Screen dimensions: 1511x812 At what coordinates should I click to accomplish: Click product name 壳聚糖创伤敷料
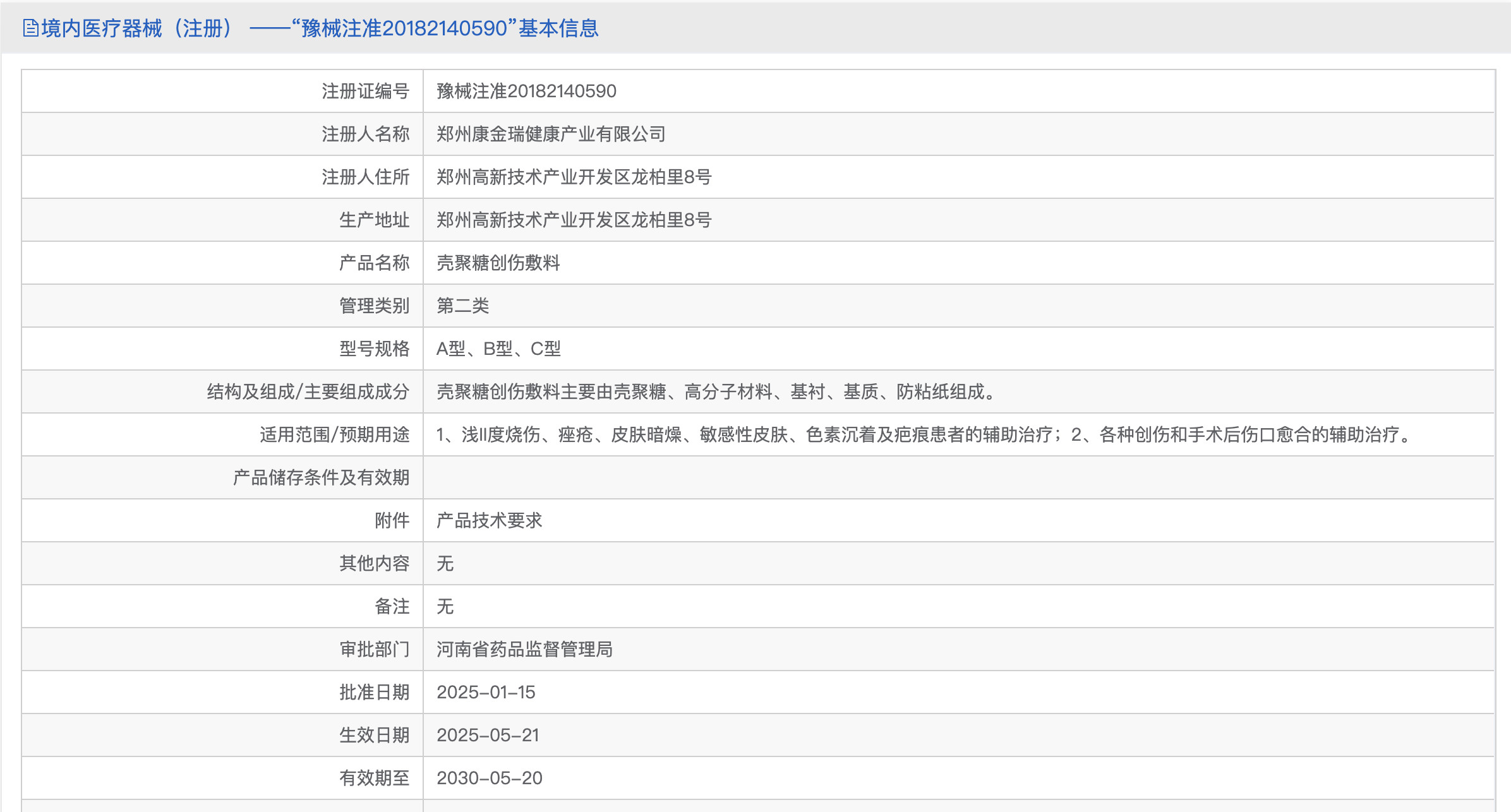pos(498,263)
